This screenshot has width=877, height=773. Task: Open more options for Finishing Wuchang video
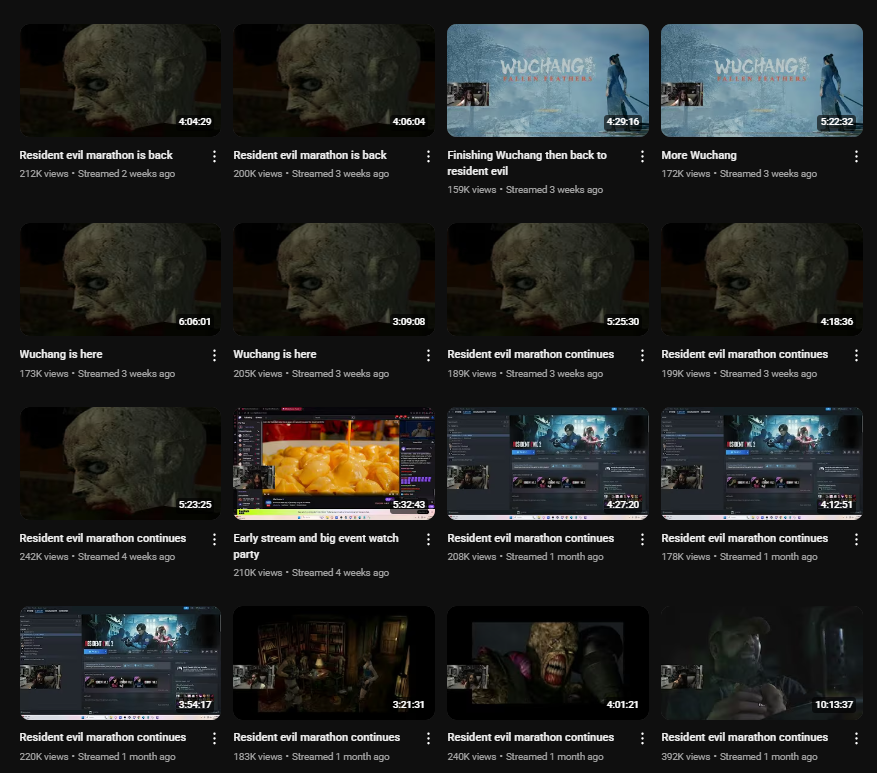point(642,157)
